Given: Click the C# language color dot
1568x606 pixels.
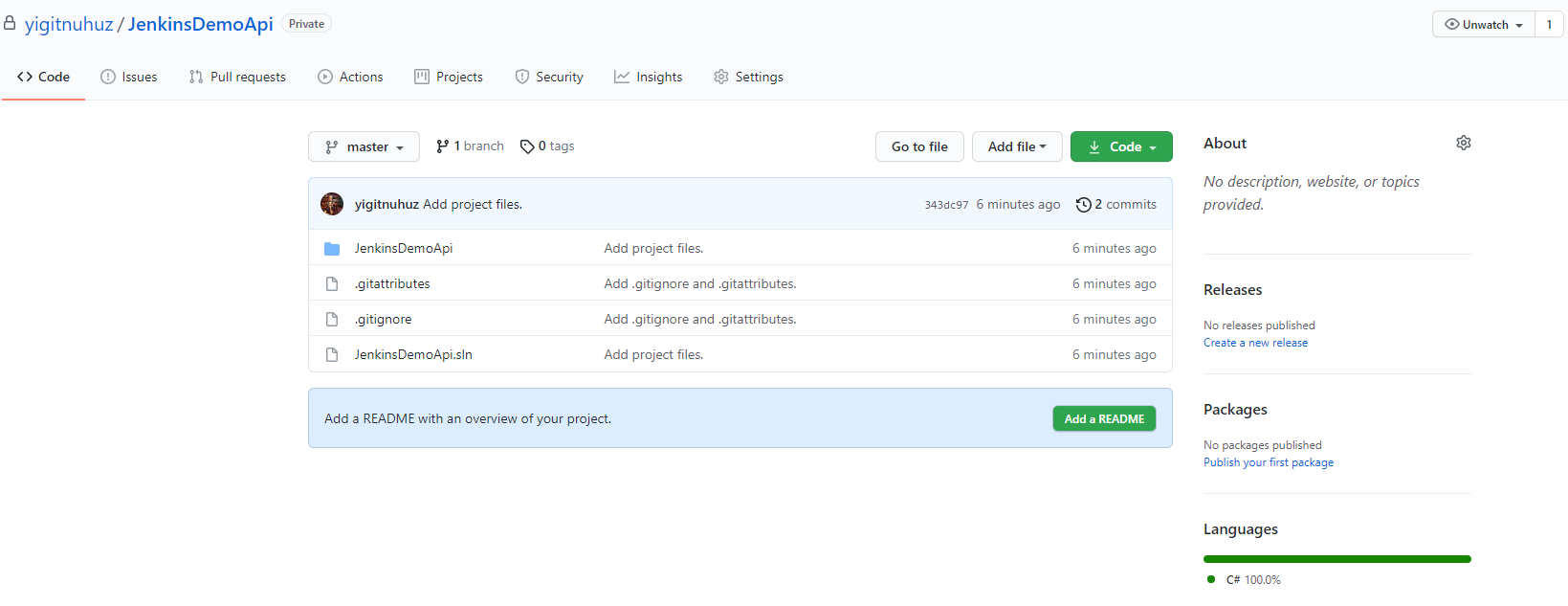Looking at the screenshot, I should [x=1211, y=579].
